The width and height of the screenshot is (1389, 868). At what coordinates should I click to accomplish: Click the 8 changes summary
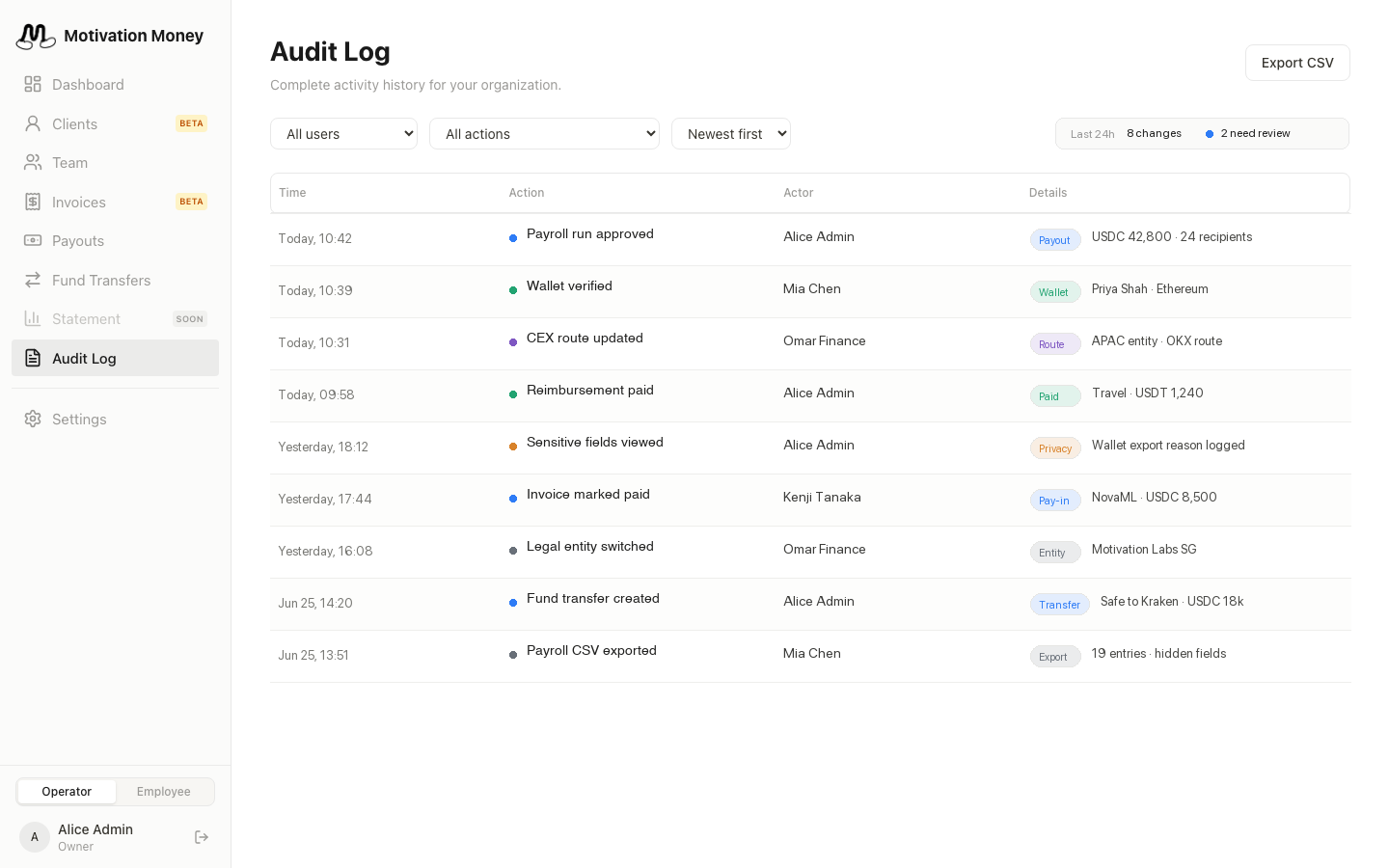coord(1154,134)
